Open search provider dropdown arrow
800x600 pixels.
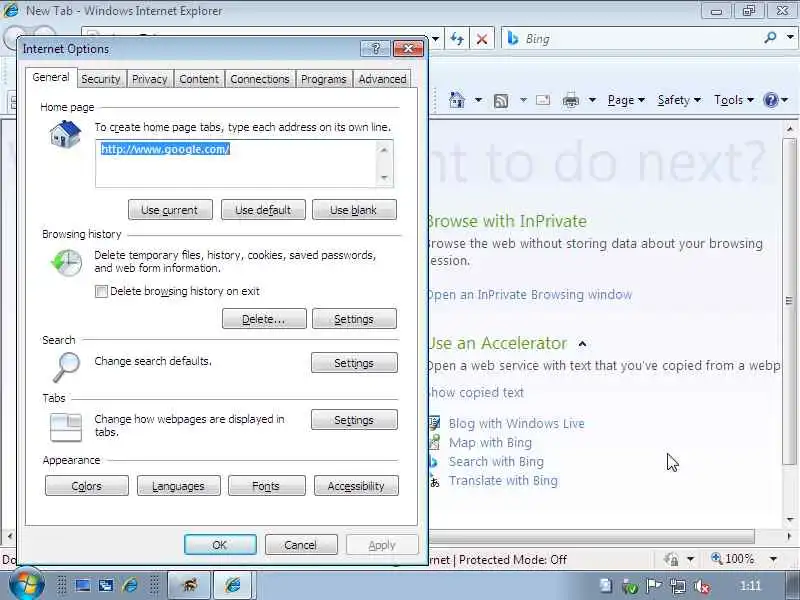[790, 37]
